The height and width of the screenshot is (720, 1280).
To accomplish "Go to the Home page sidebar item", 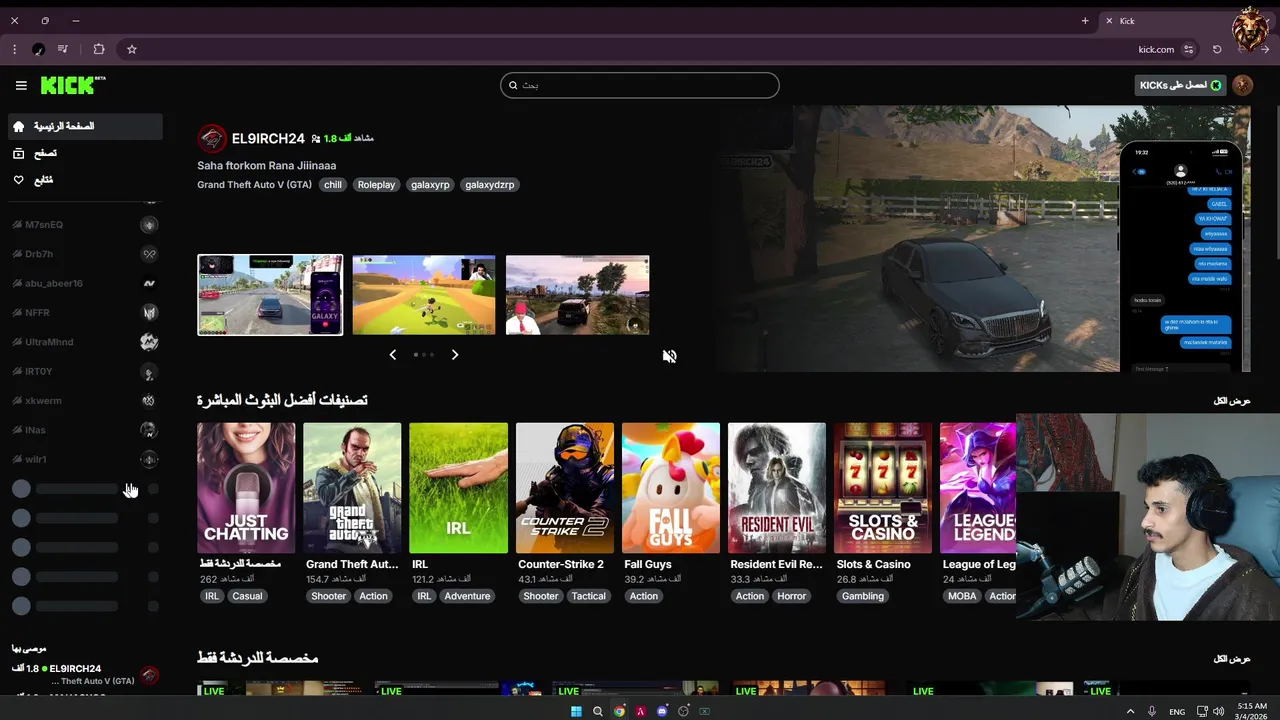I will pyautogui.click(x=85, y=126).
